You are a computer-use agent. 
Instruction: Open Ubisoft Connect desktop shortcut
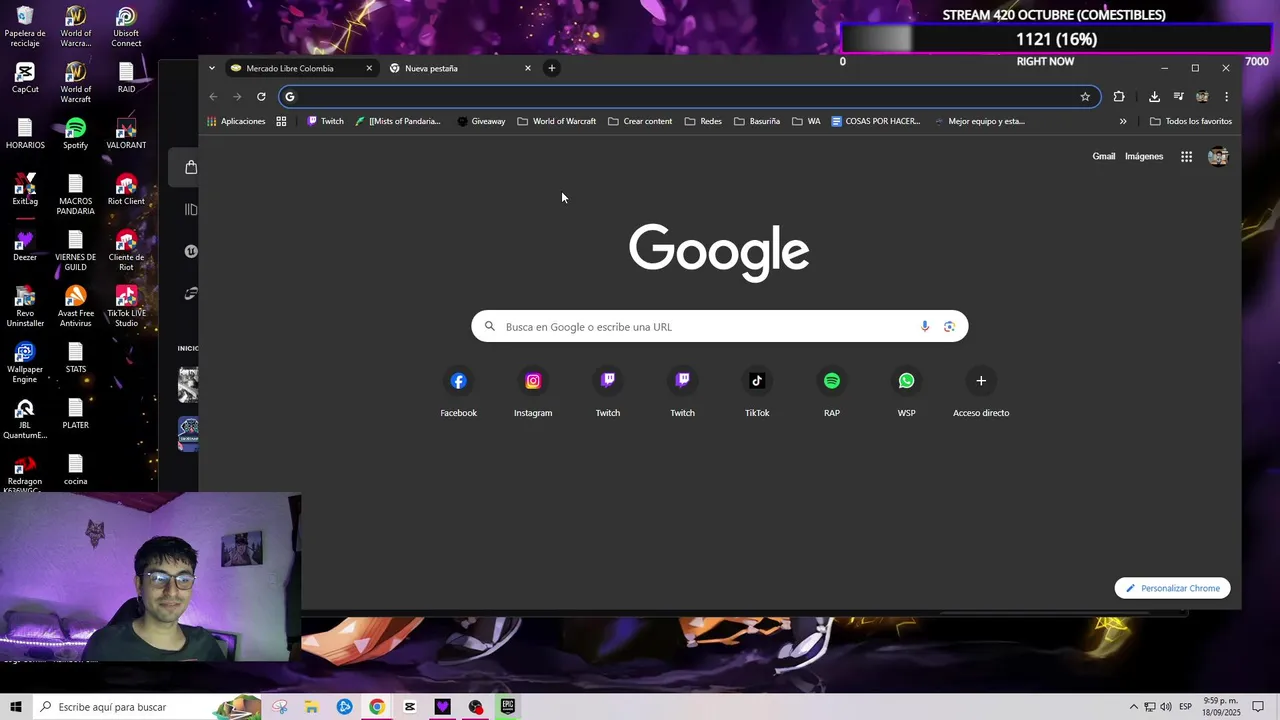pyautogui.click(x=126, y=27)
